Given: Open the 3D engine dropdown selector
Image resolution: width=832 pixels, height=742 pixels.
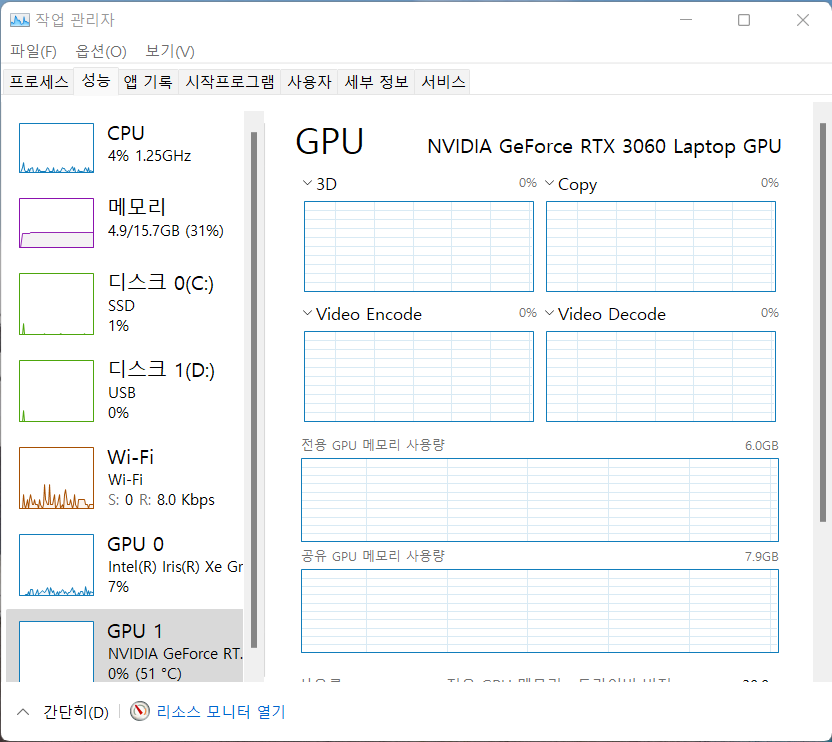Looking at the screenshot, I should pos(307,184).
